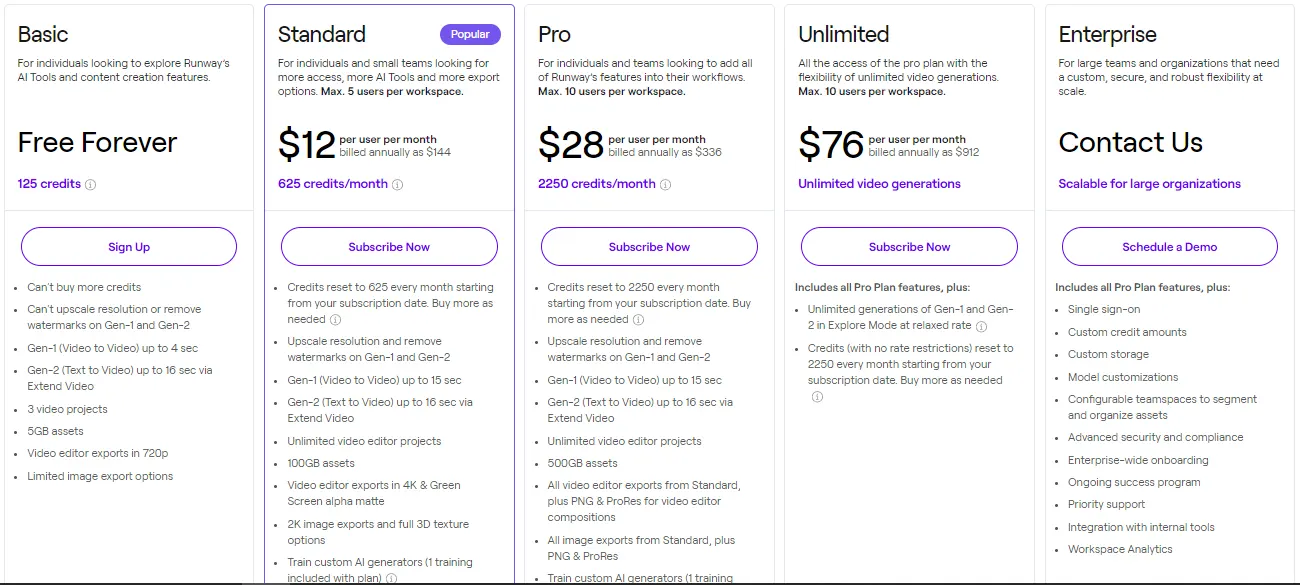This screenshot has width=1300, height=585.
Task: Subscribe Now on the Pro plan
Action: pos(649,246)
